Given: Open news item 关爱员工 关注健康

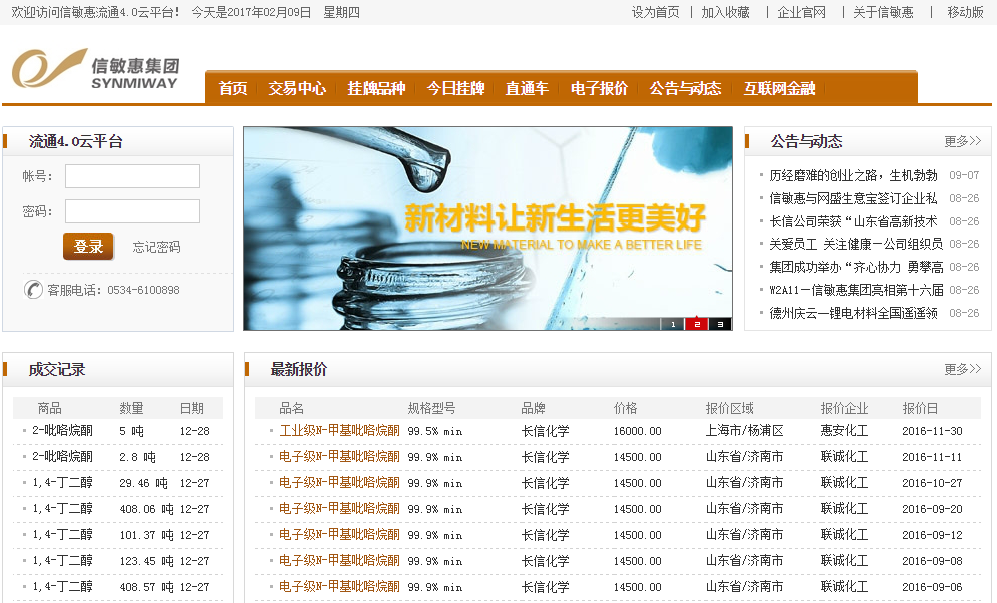Looking at the screenshot, I should tap(856, 244).
